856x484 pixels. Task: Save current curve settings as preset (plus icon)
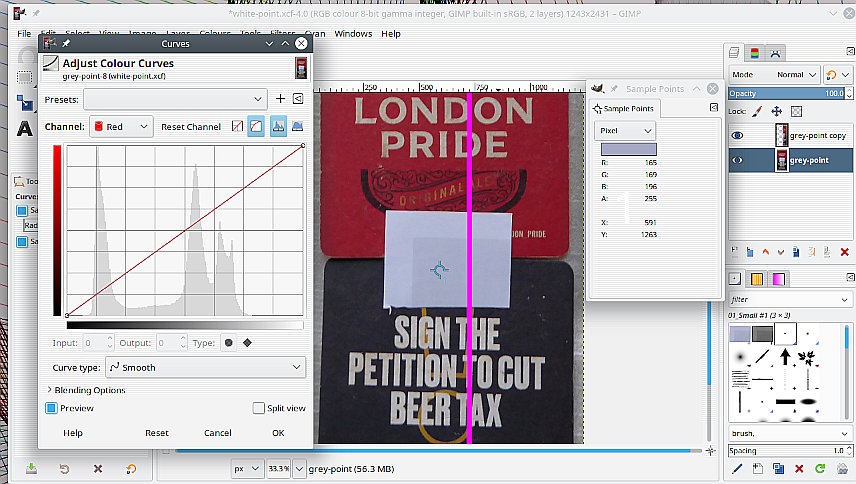(280, 99)
